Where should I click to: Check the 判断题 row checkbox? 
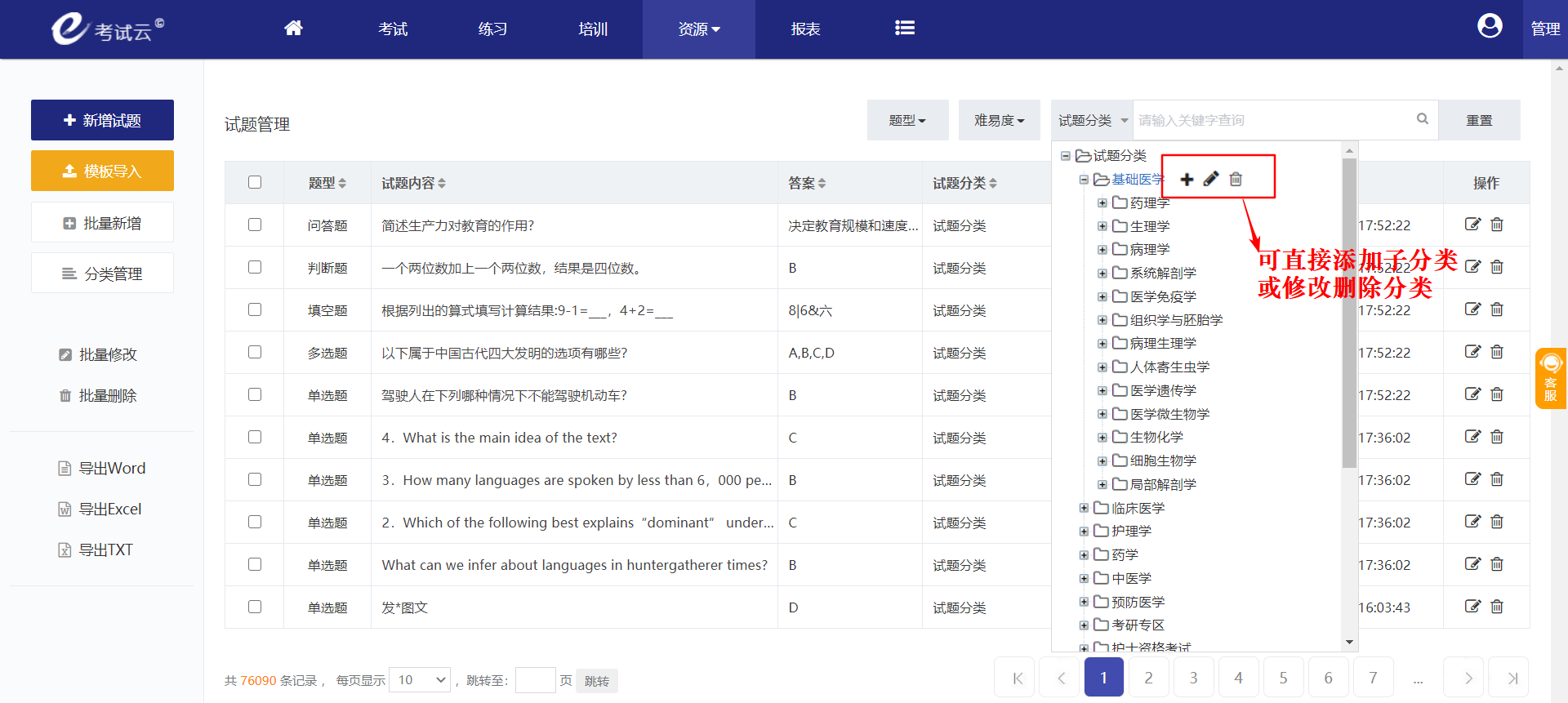pyautogui.click(x=255, y=267)
